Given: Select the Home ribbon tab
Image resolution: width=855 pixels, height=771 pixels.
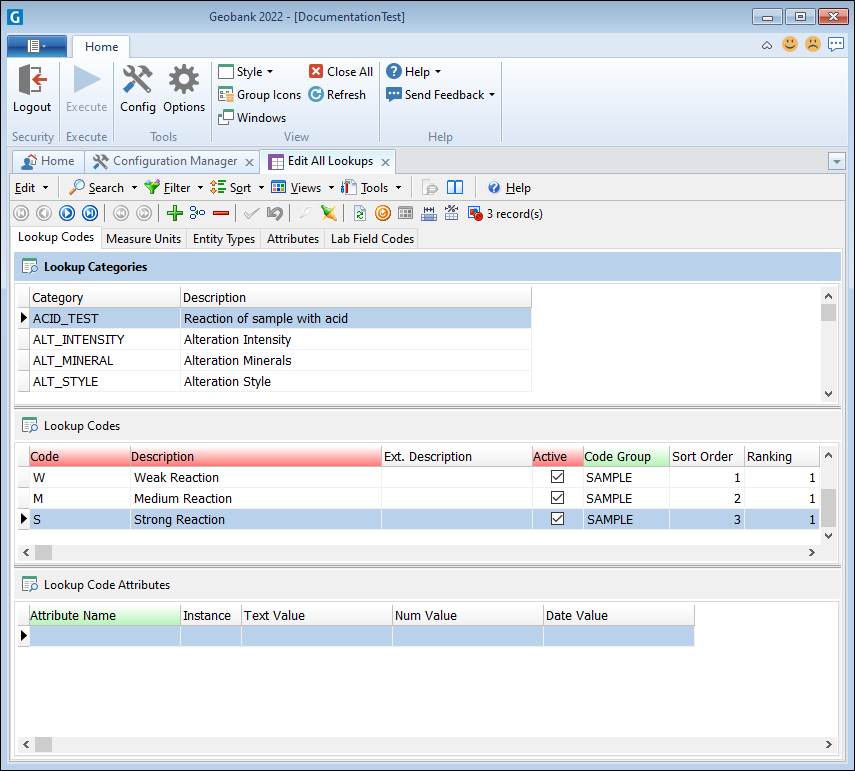Looking at the screenshot, I should (101, 47).
